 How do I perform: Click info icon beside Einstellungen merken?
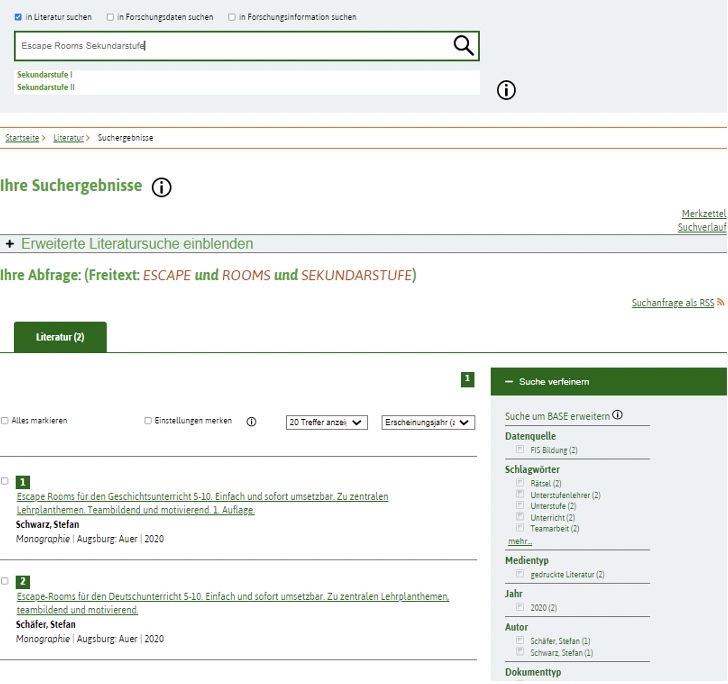click(251, 422)
